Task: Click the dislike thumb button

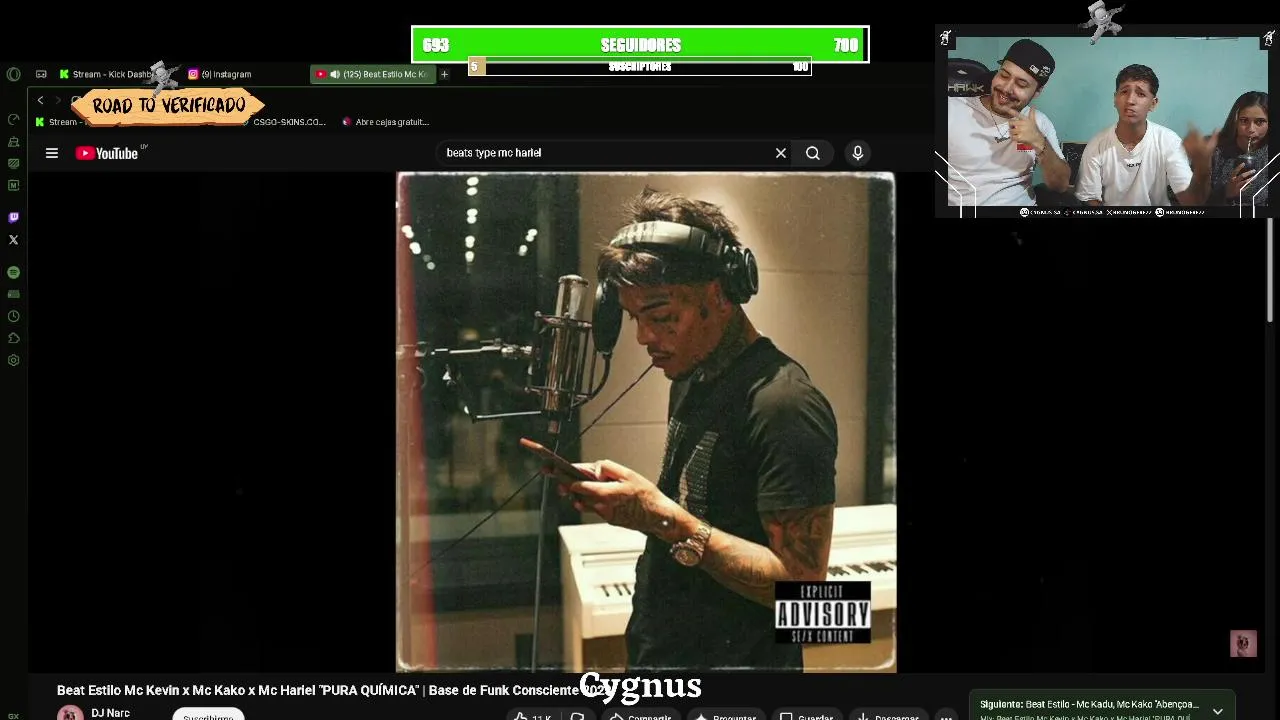Action: [577, 716]
